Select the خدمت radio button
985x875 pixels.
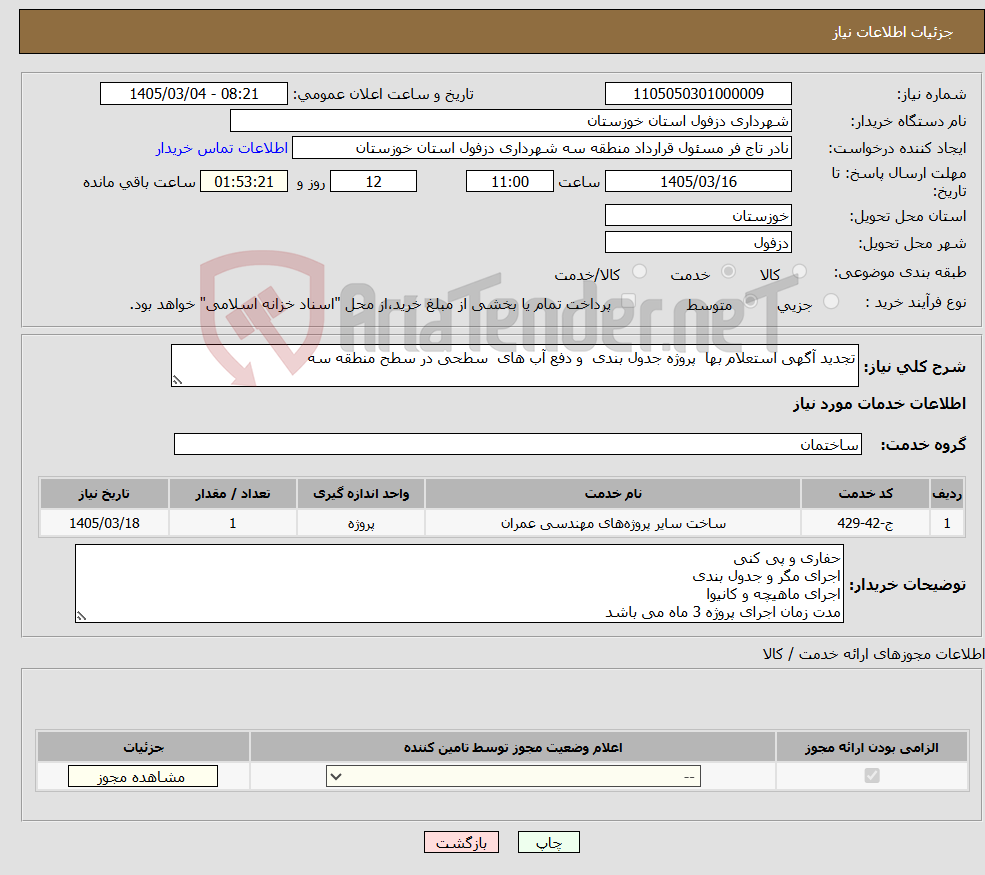click(728, 271)
